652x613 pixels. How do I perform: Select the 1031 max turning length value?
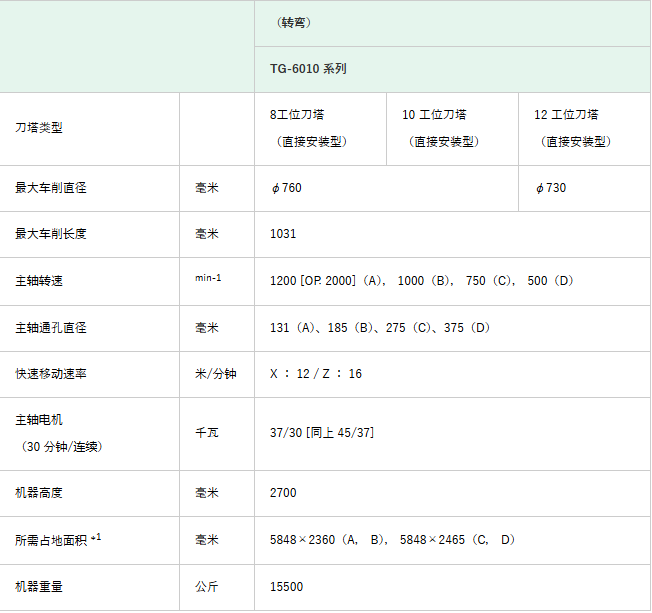coord(283,234)
